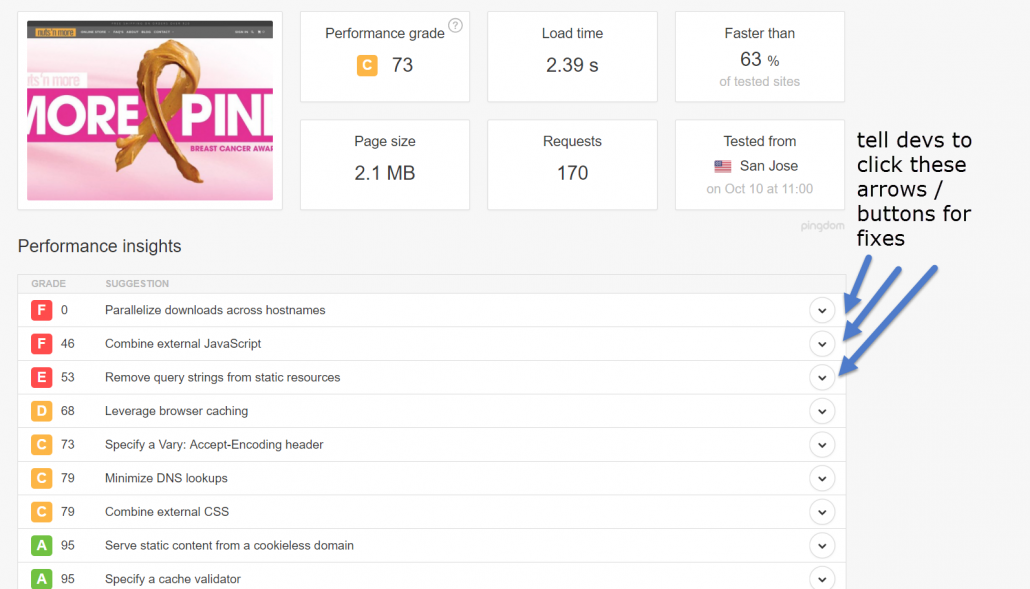
Task: Click the Requests count 170
Action: tap(572, 173)
